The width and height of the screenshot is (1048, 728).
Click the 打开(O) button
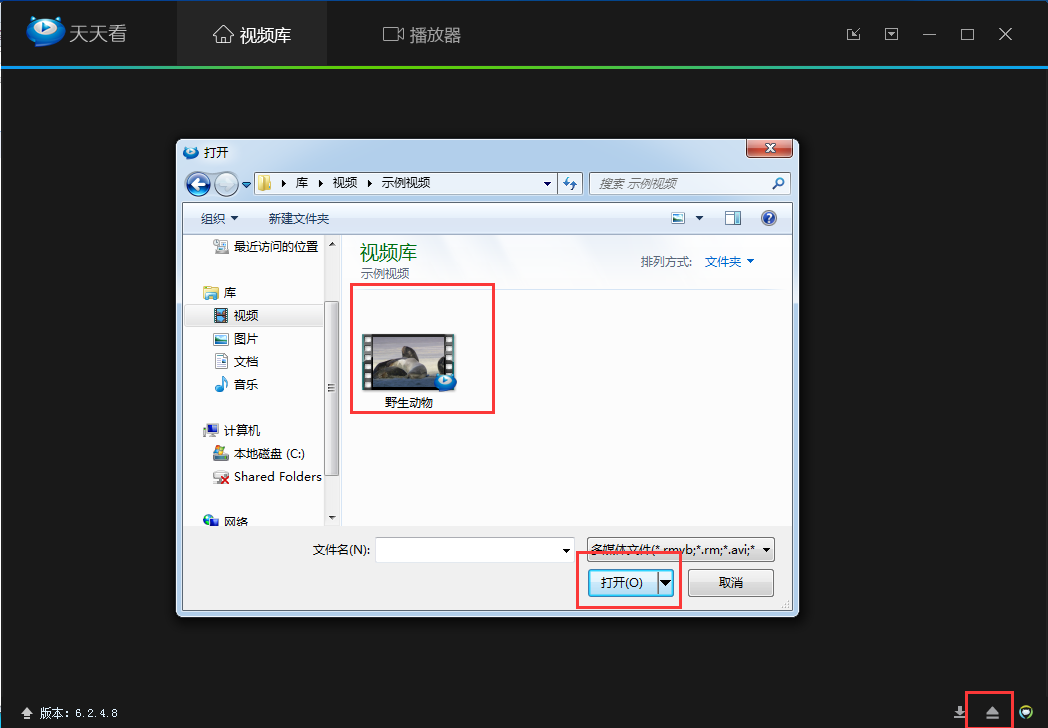622,582
